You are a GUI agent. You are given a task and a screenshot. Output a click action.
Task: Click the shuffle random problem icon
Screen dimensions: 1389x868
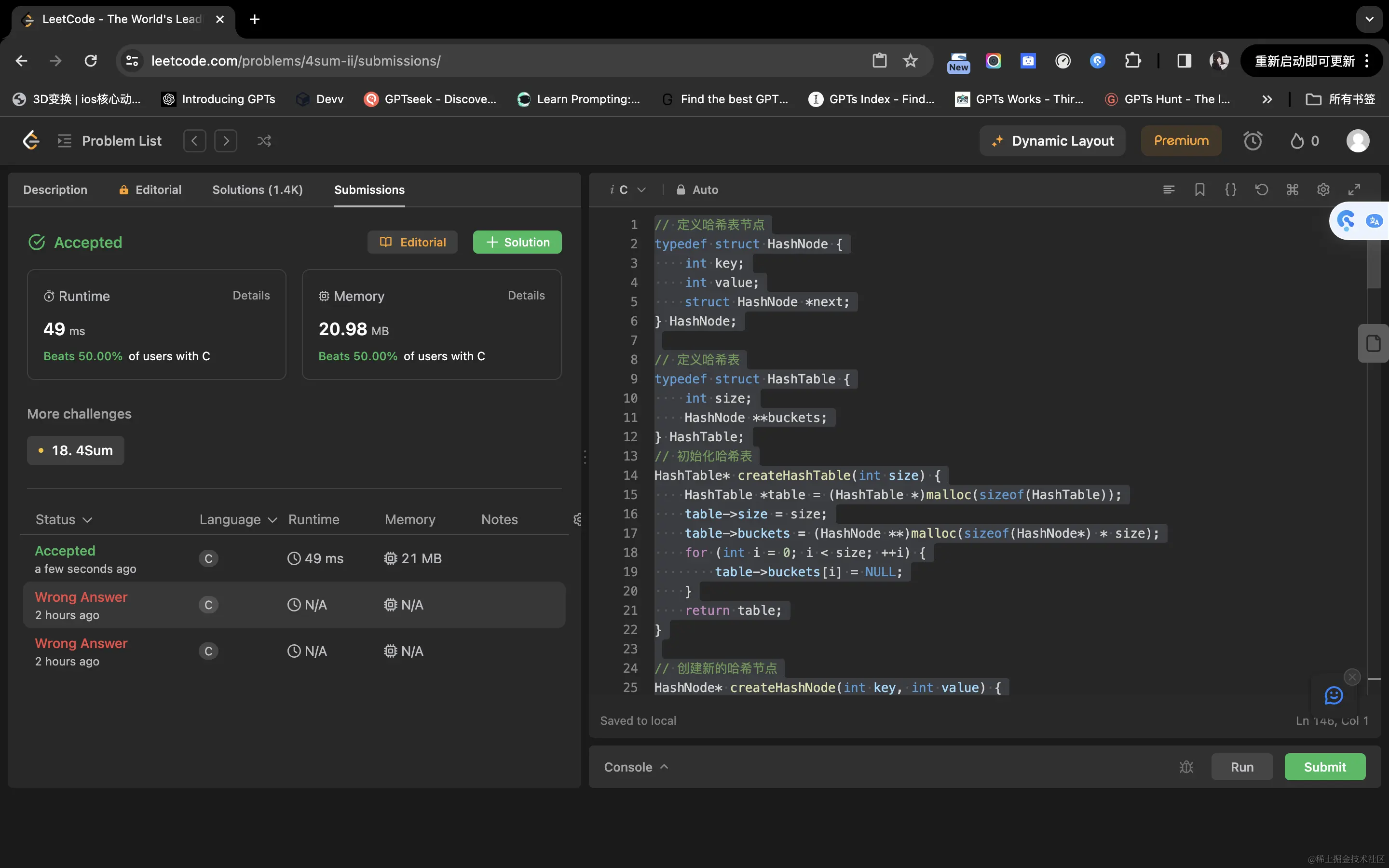pos(264,141)
